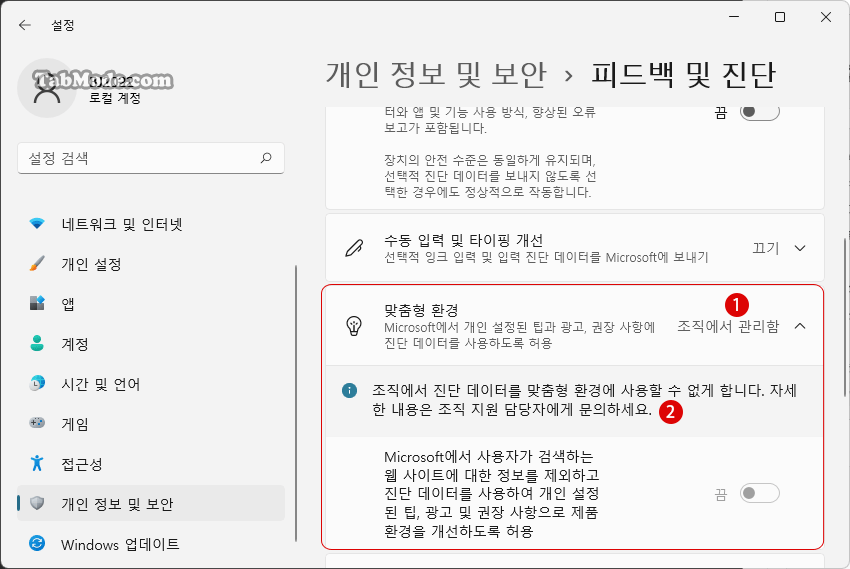Select 개인 정보 및 보안 in sidebar
Image resolution: width=850 pixels, height=569 pixels.
tap(151, 503)
